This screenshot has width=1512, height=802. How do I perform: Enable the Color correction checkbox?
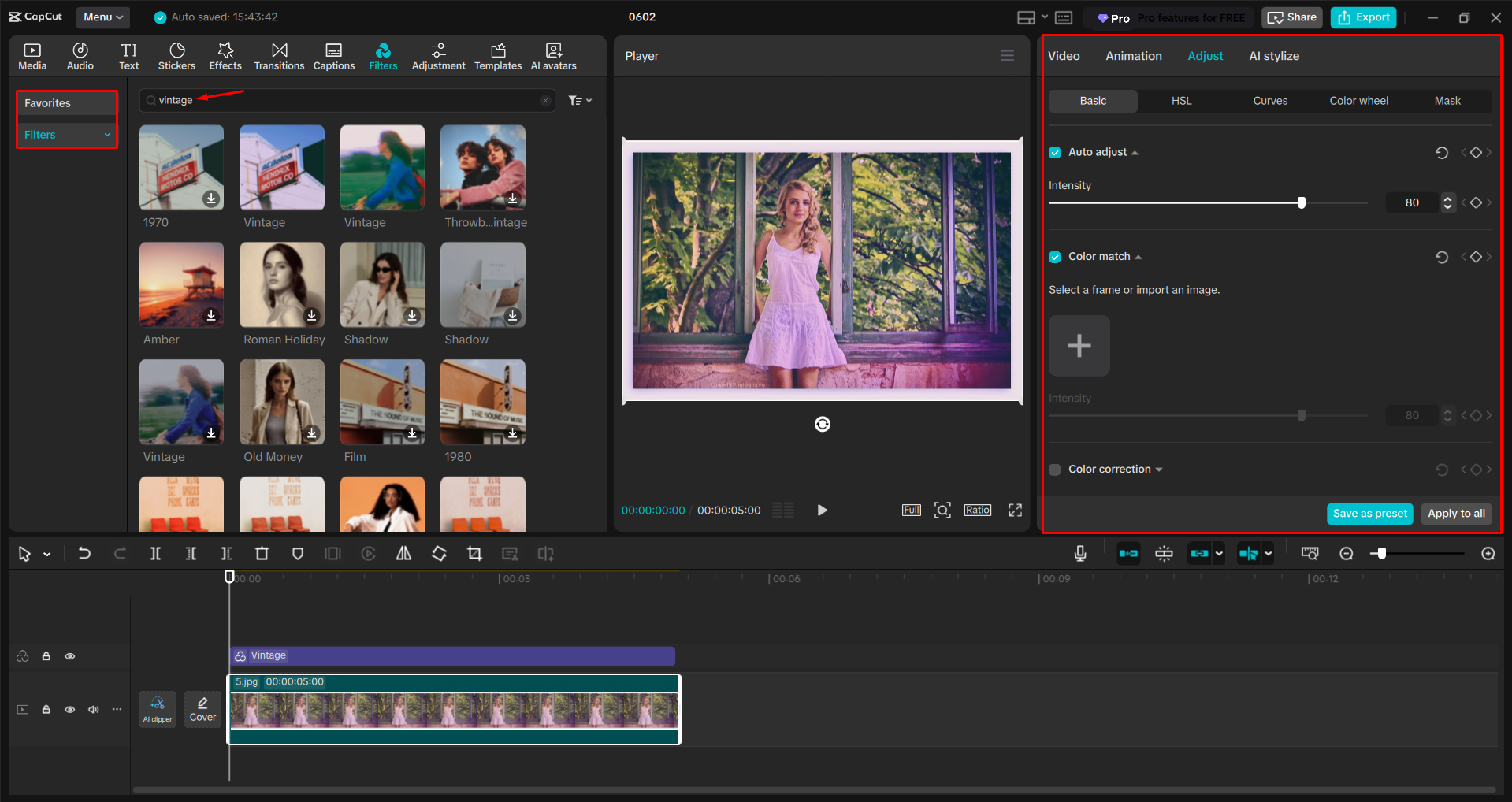click(x=1054, y=469)
